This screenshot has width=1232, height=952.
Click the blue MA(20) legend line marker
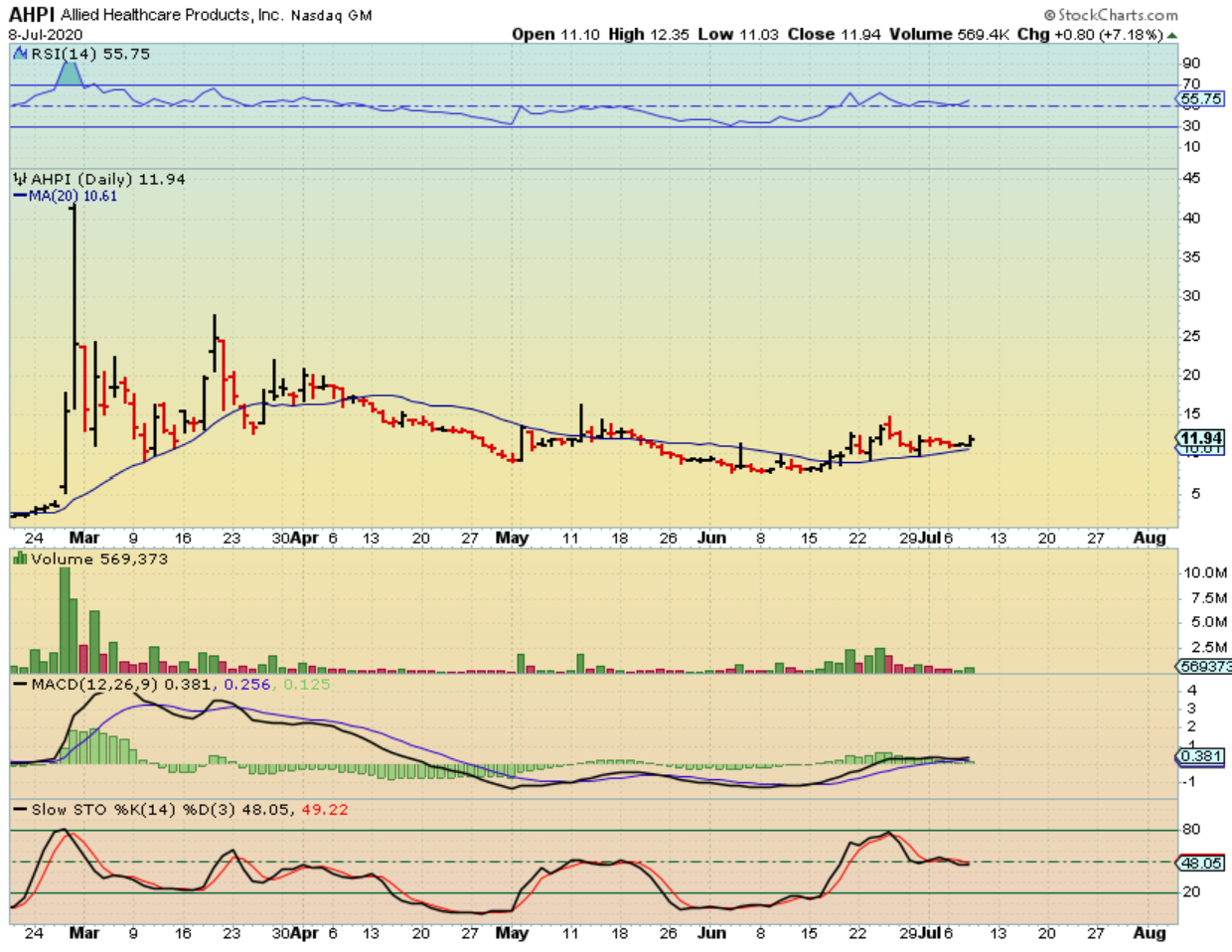(x=20, y=196)
